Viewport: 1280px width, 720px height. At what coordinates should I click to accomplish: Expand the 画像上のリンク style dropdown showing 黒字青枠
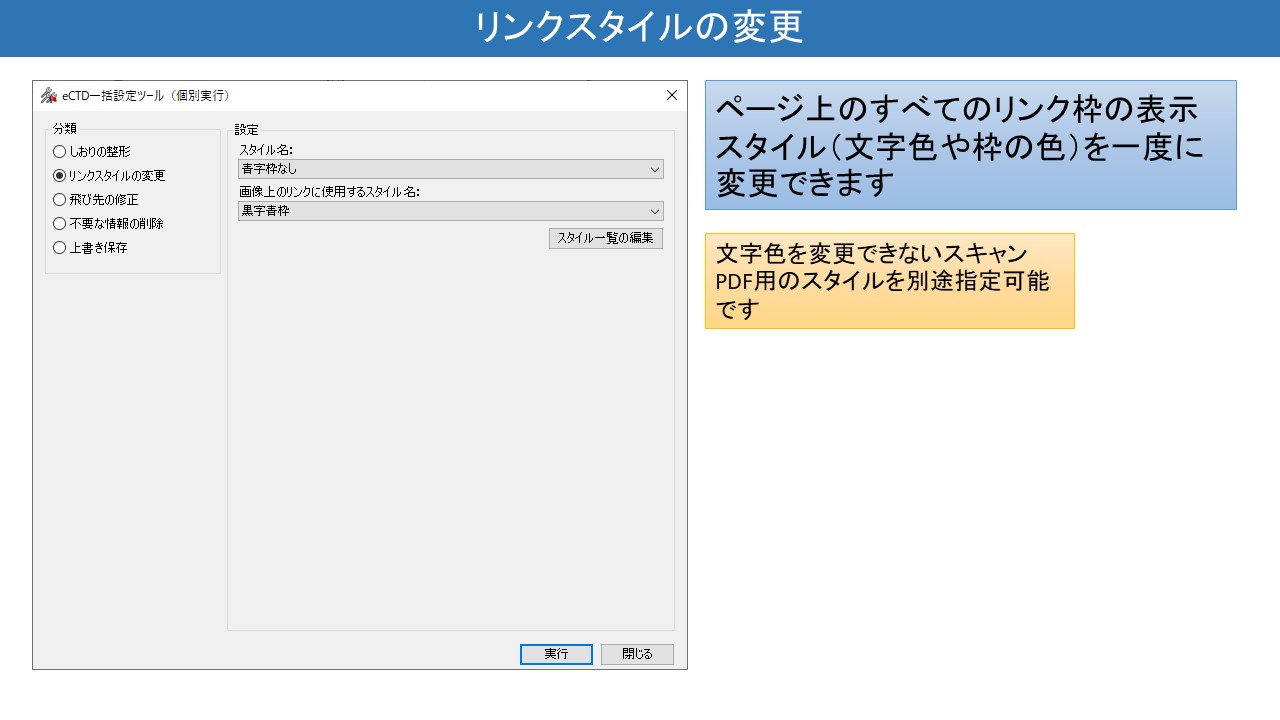(451, 211)
